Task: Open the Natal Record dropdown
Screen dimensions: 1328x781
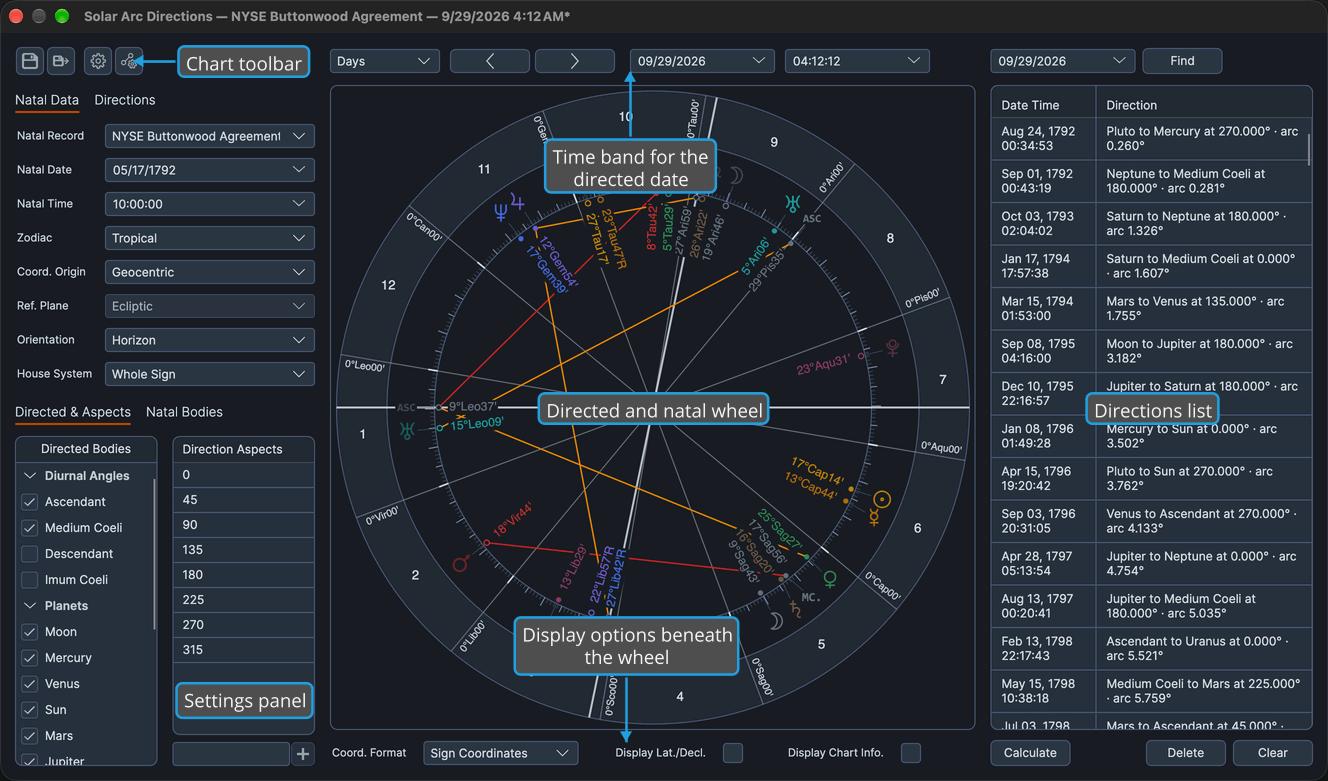Action: [210, 136]
